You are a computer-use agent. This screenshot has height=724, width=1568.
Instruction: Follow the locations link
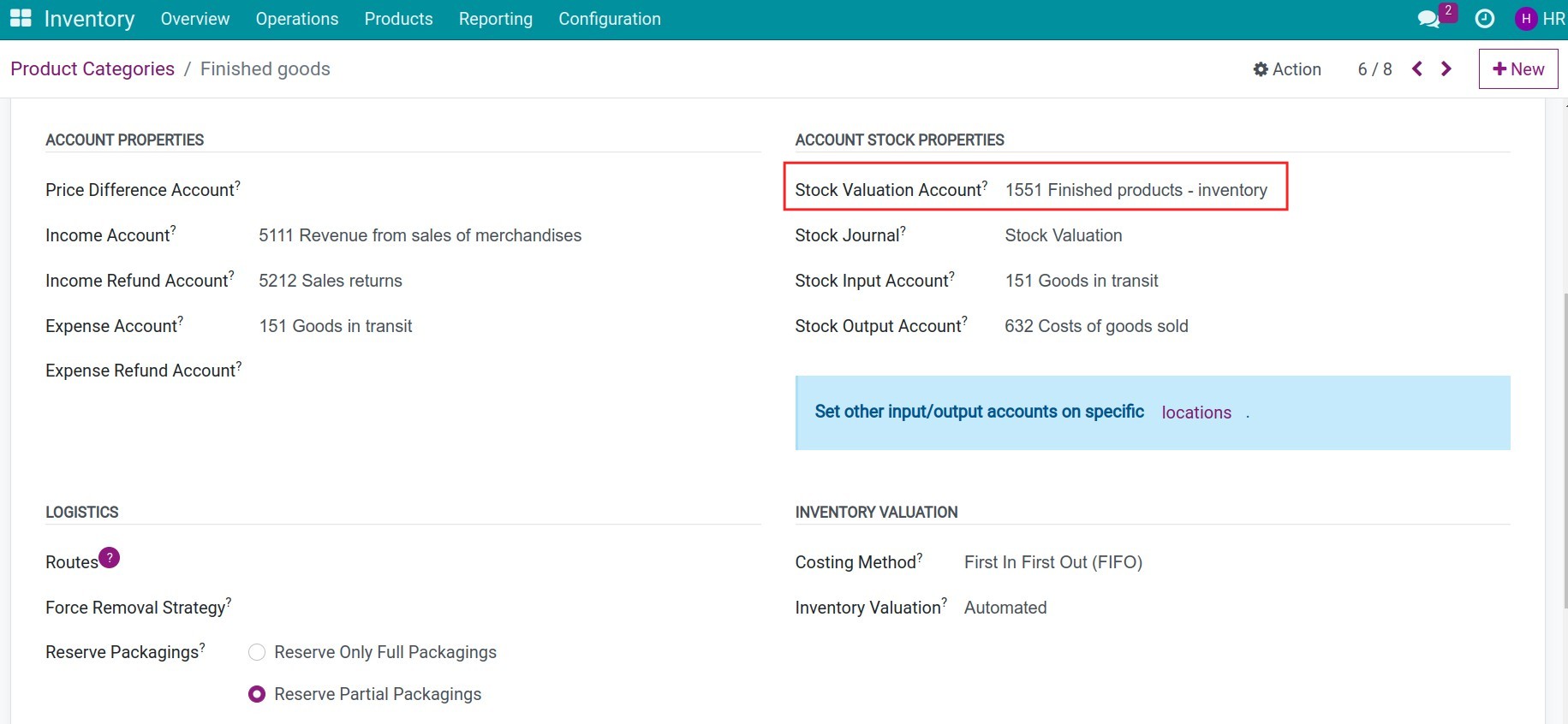(x=1196, y=412)
